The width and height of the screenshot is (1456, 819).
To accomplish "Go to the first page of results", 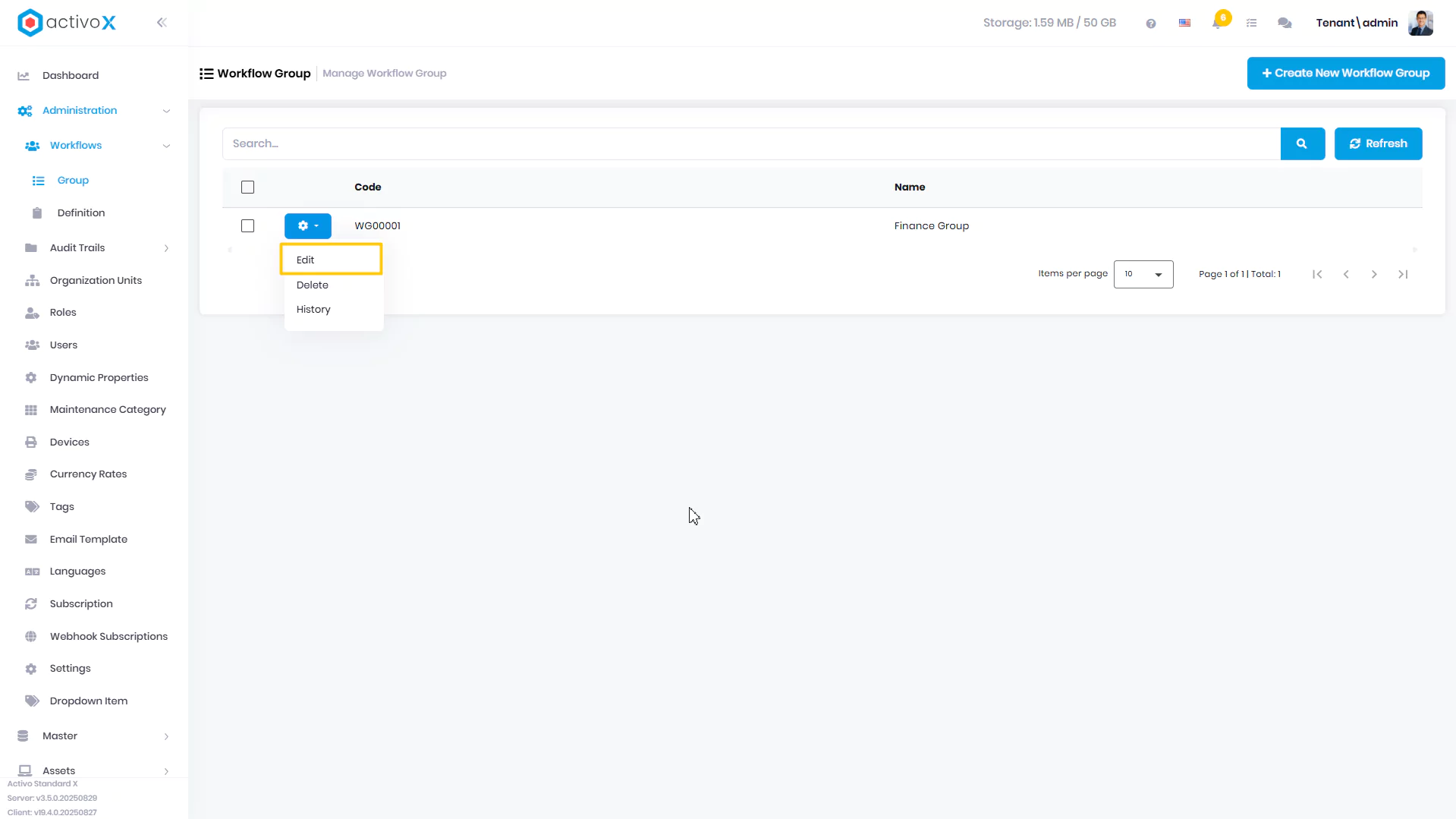I will pos(1317,275).
